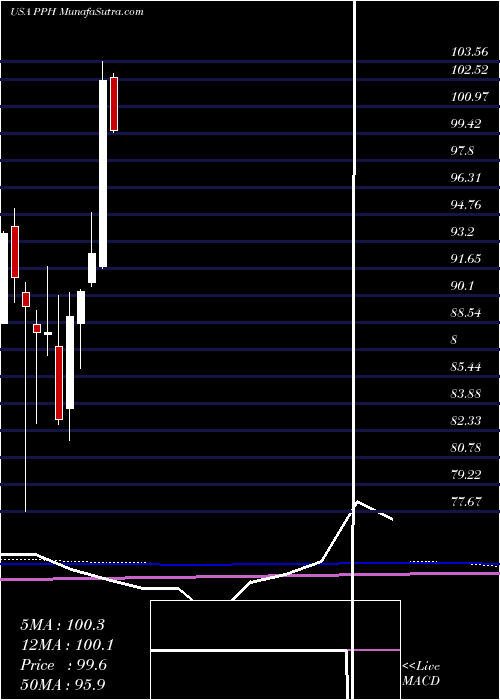
Task: Click the Price : 99.6 reading
Action: tap(63, 665)
